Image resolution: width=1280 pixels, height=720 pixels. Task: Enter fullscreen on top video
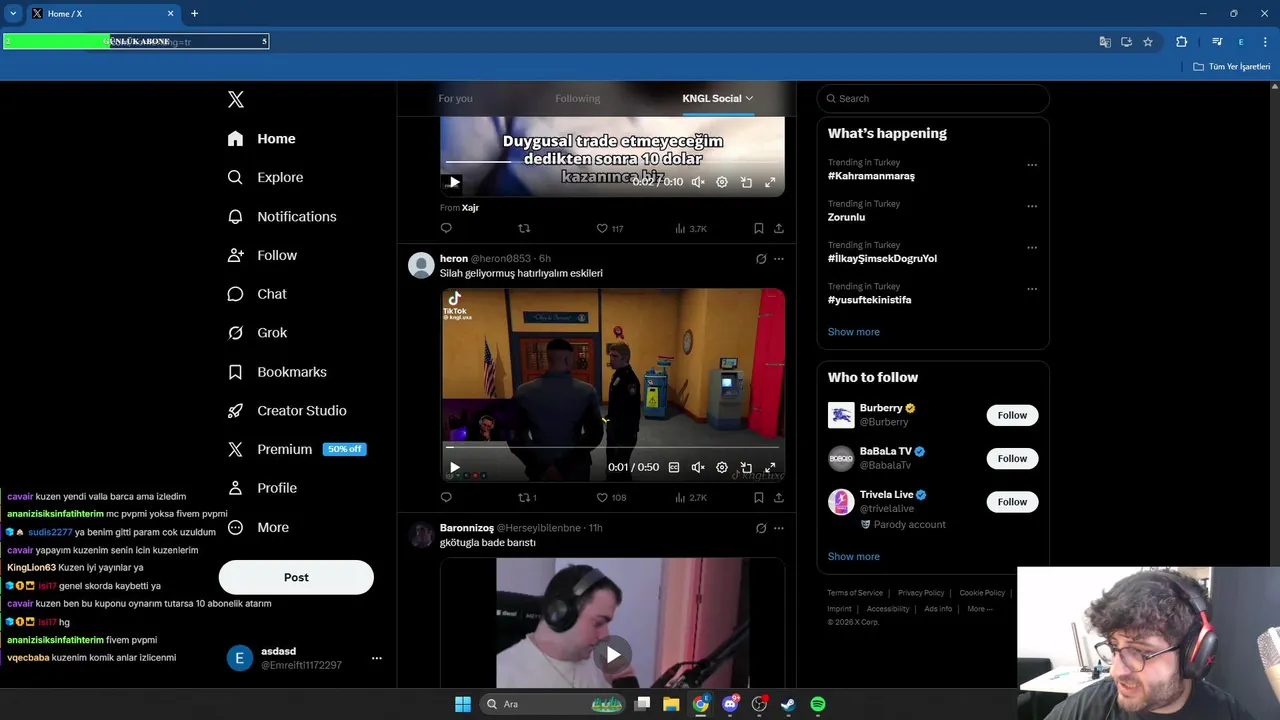click(770, 182)
